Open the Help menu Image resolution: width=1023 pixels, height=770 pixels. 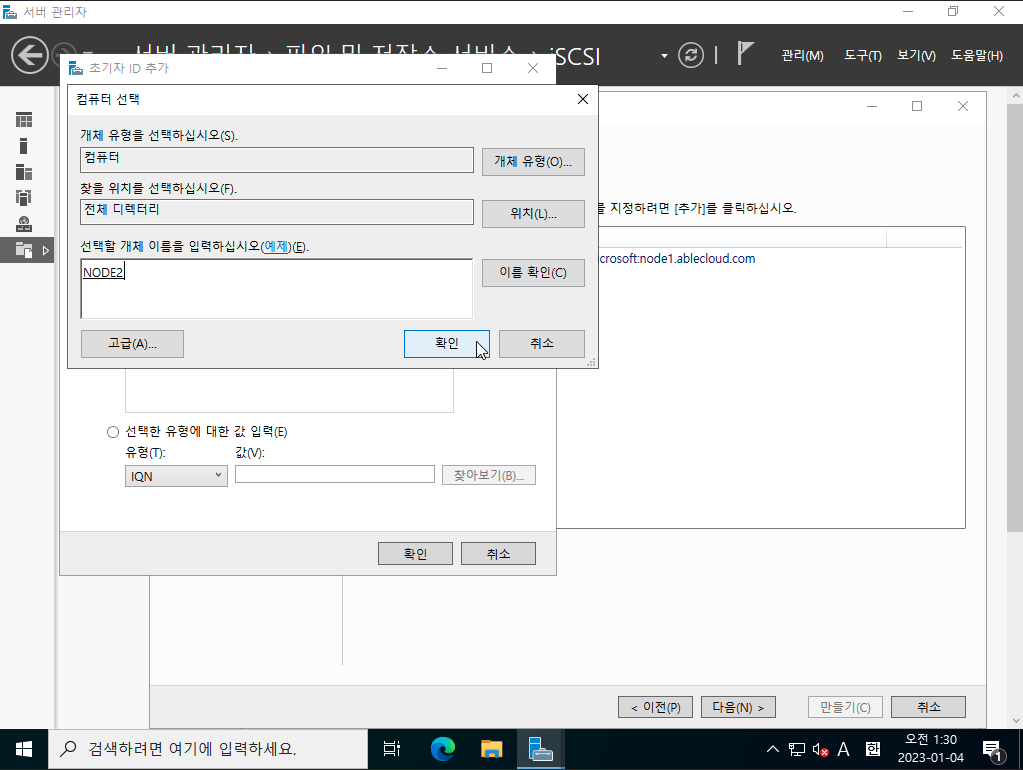click(x=977, y=56)
